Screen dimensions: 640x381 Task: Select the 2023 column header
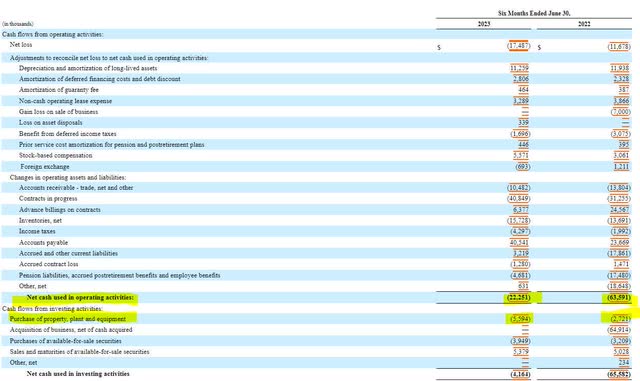(x=484, y=24)
